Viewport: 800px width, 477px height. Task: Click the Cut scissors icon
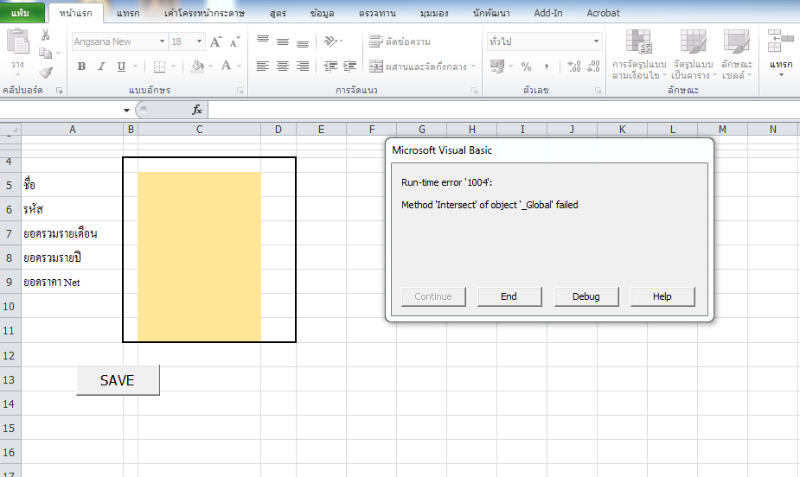(x=45, y=35)
